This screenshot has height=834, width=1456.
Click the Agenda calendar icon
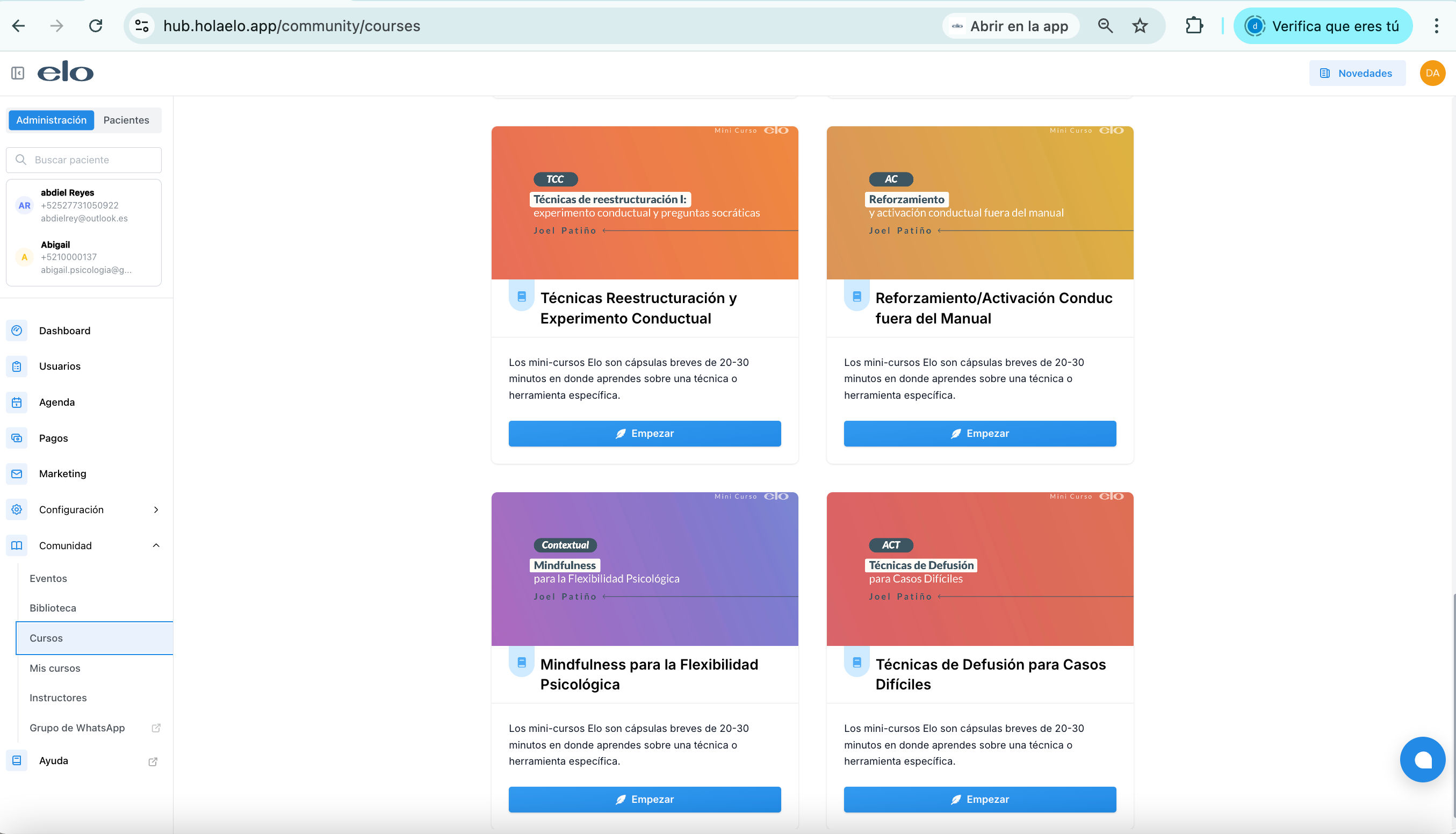(17, 402)
